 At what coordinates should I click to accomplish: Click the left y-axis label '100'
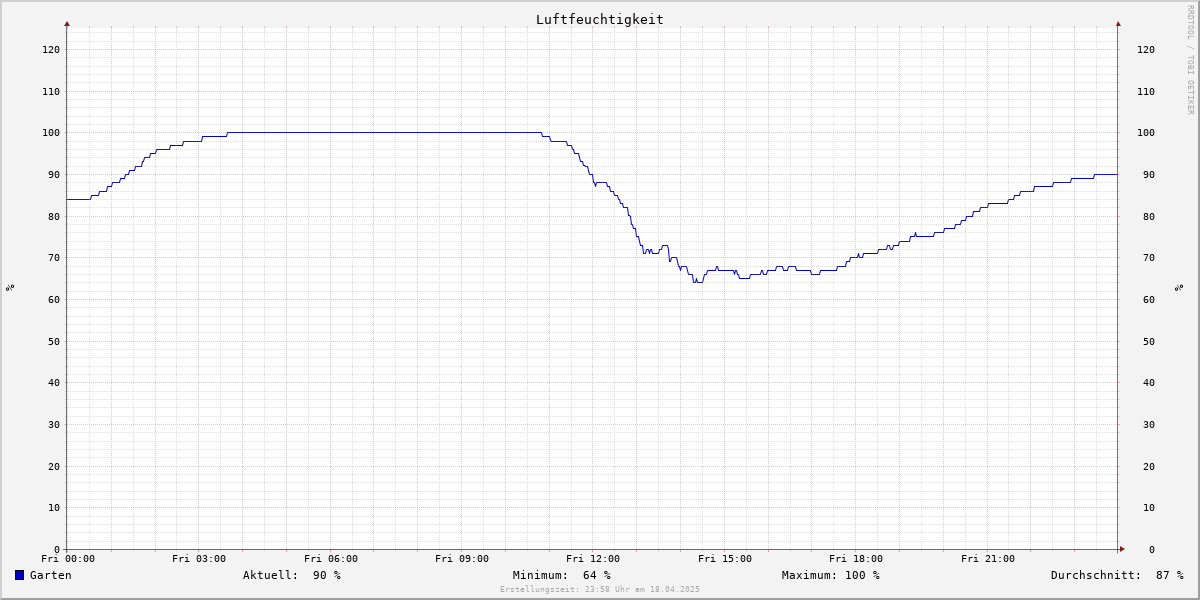tap(51, 133)
